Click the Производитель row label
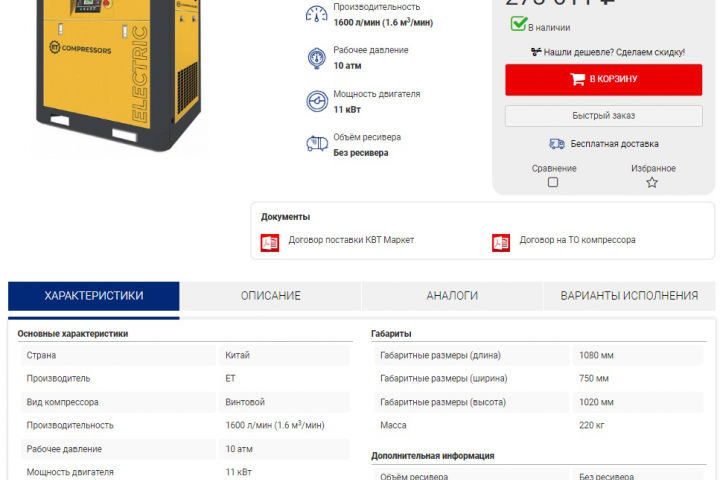This screenshot has width=720, height=480. tap(58, 378)
